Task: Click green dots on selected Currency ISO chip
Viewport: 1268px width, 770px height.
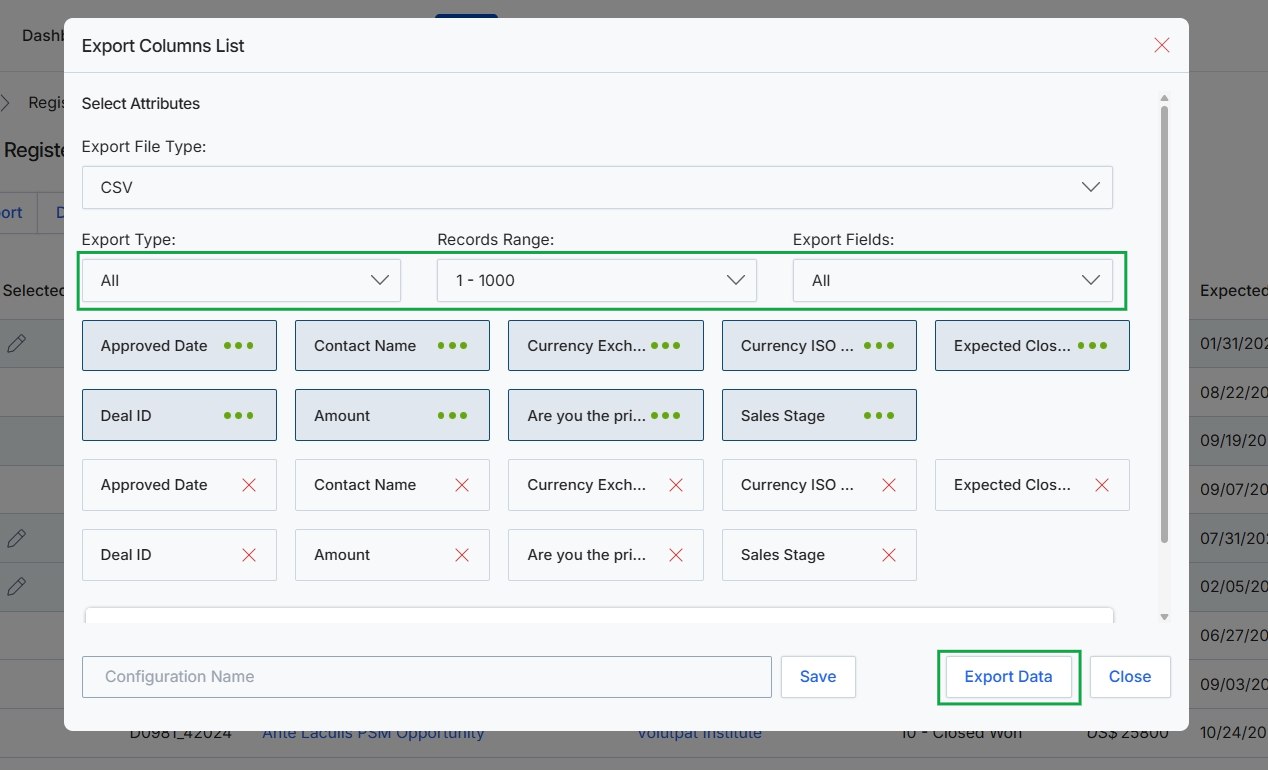Action: pos(879,345)
